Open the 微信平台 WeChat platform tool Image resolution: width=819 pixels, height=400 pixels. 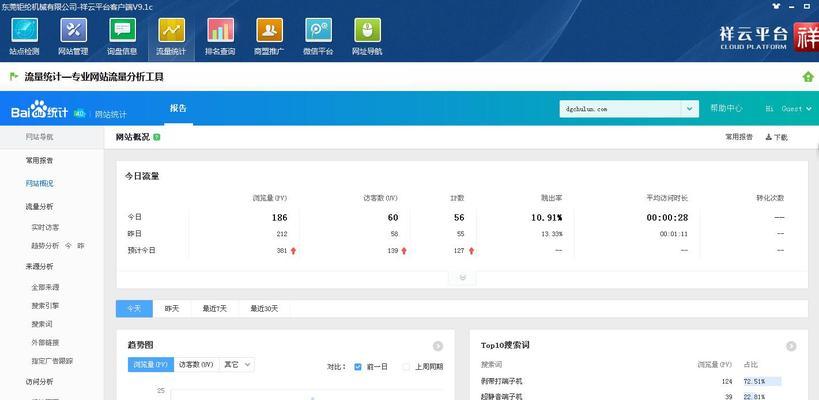(x=318, y=37)
